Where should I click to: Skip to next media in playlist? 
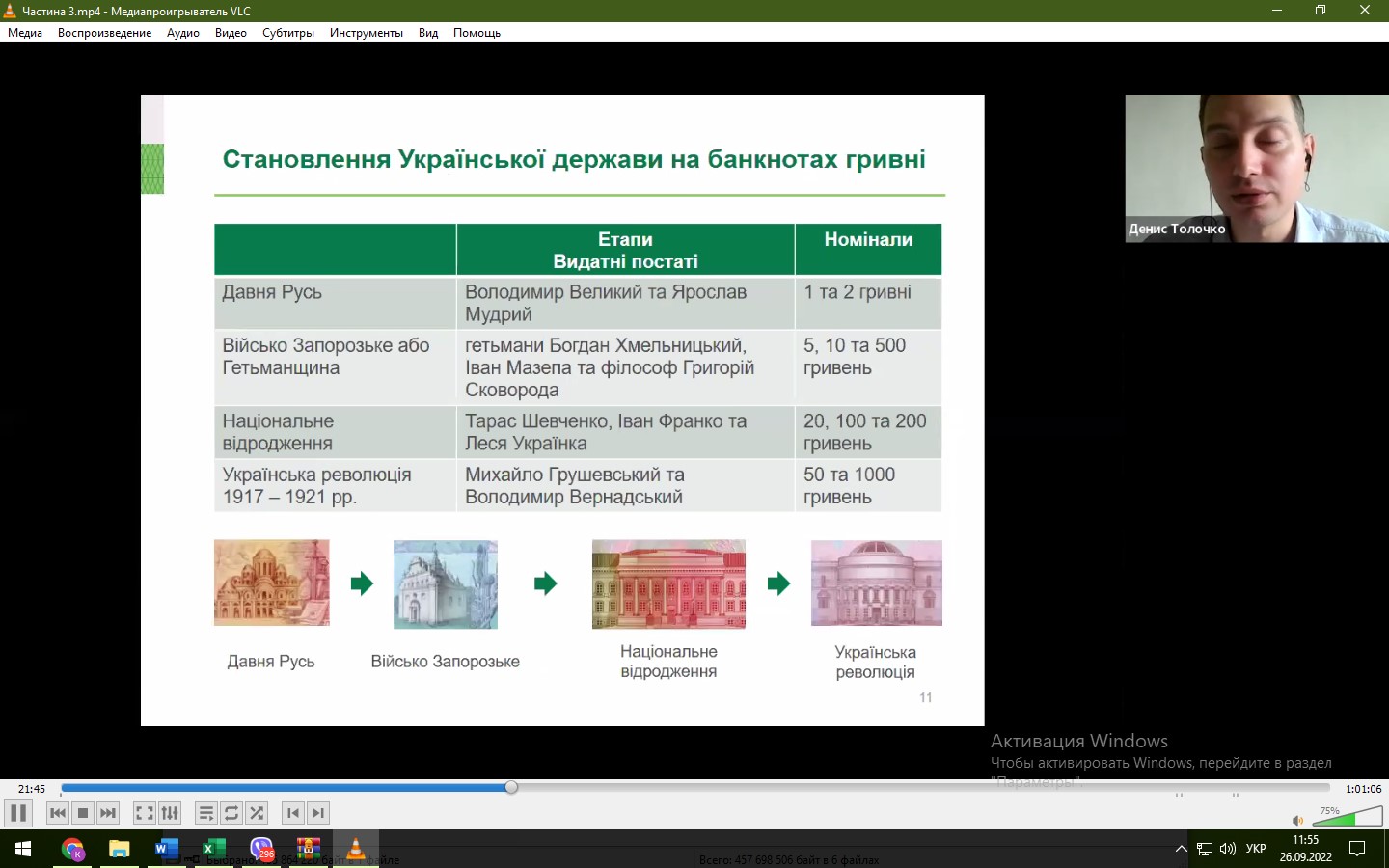108,813
